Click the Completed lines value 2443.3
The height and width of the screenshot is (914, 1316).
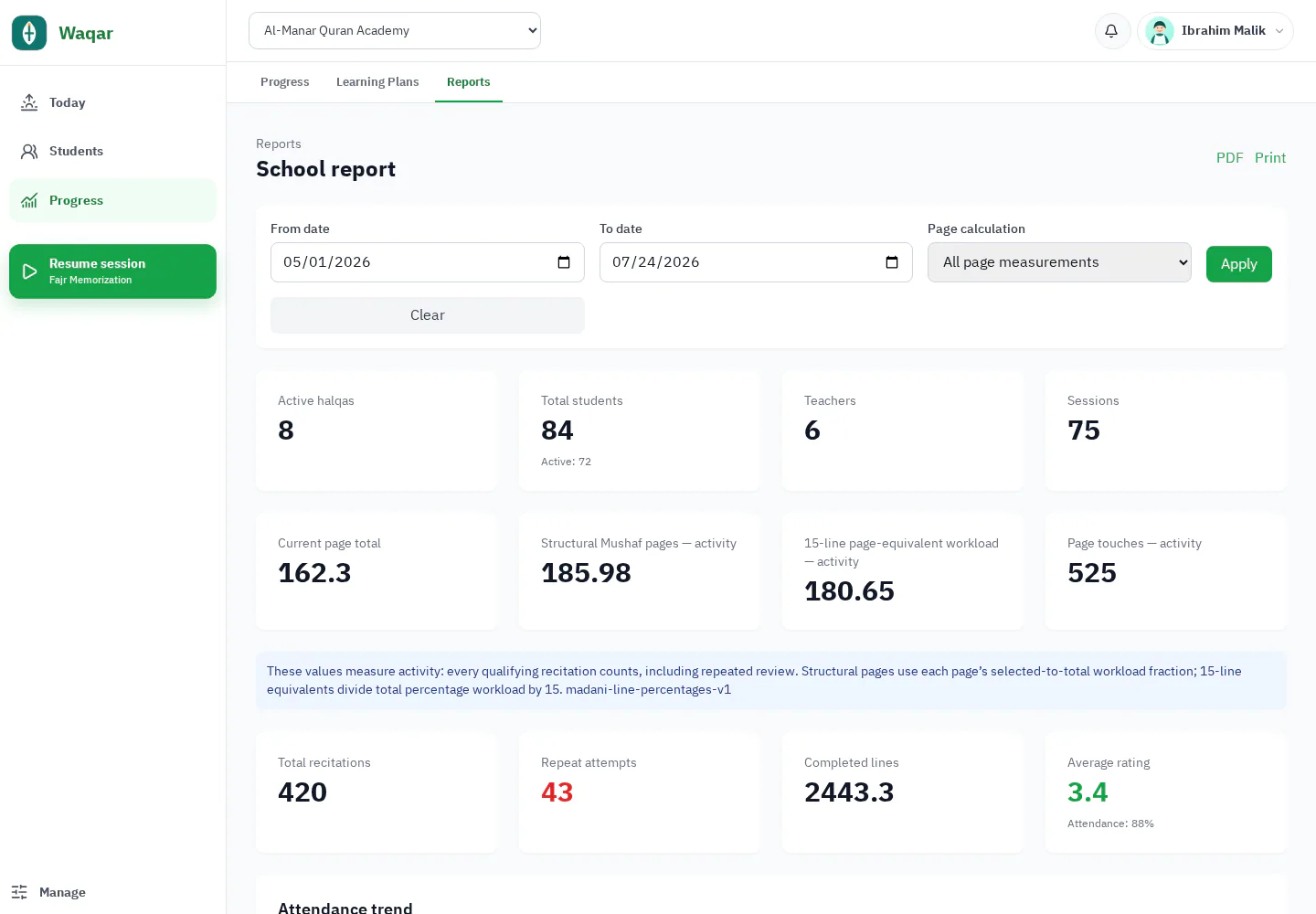(x=849, y=792)
